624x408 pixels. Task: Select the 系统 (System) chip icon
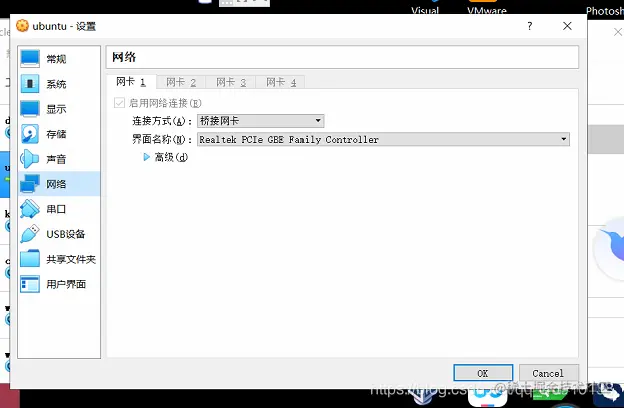(30, 84)
